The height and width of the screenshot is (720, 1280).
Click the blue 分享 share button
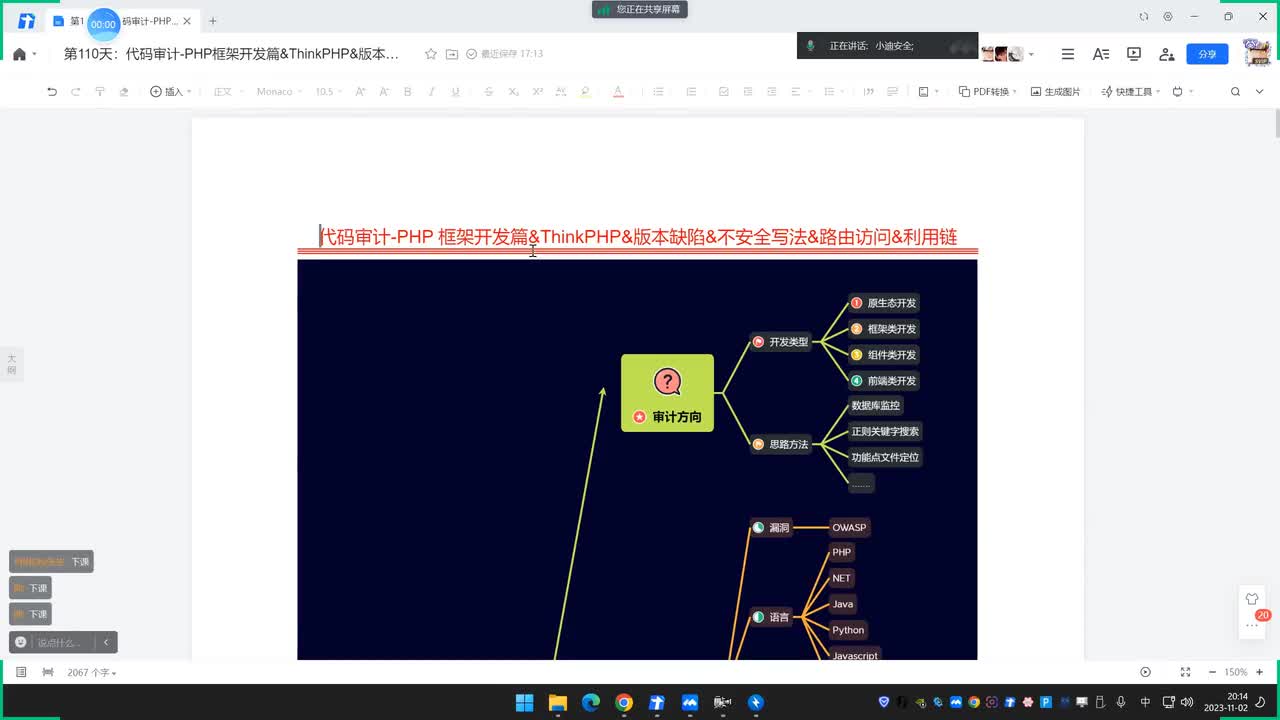[1207, 54]
